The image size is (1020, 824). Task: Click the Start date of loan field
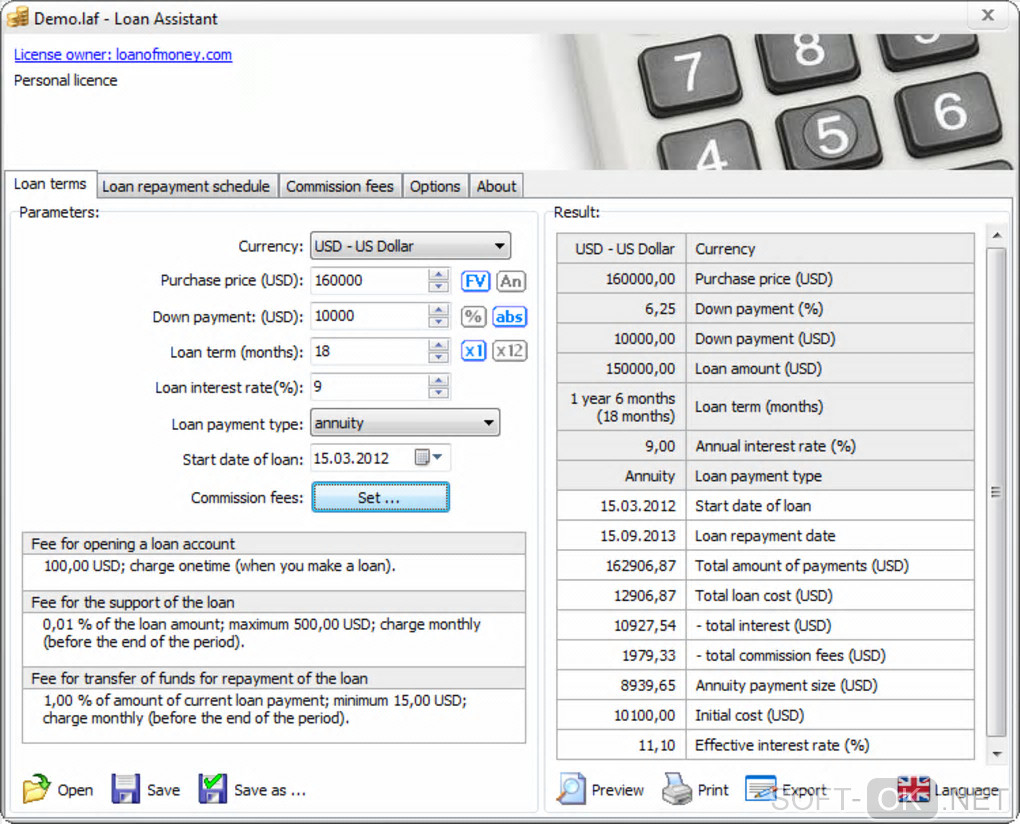[362, 458]
